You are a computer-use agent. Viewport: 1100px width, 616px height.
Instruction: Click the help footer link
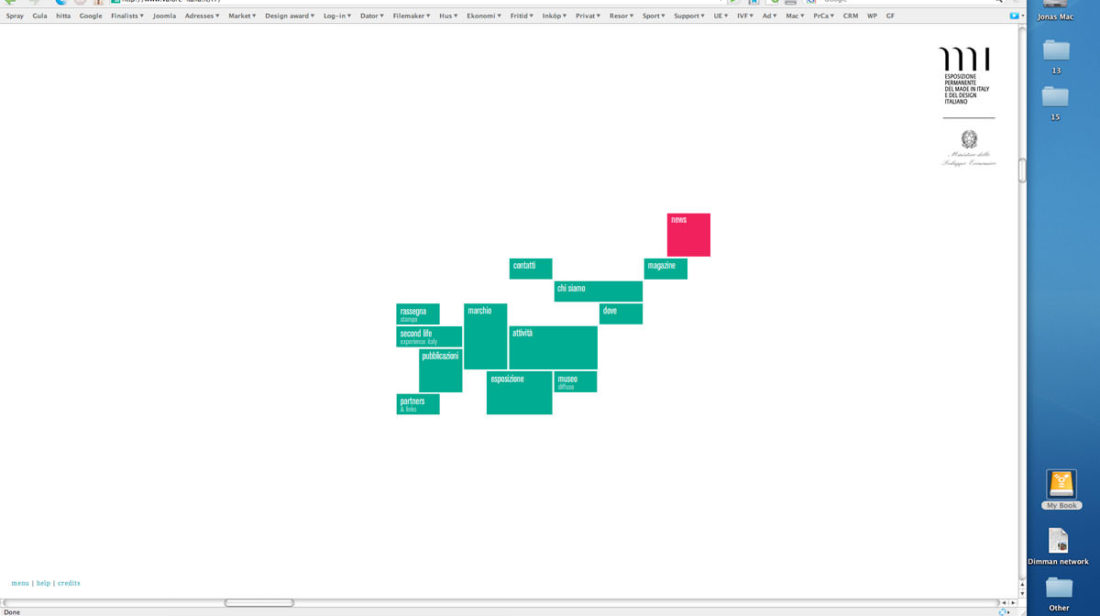43,583
